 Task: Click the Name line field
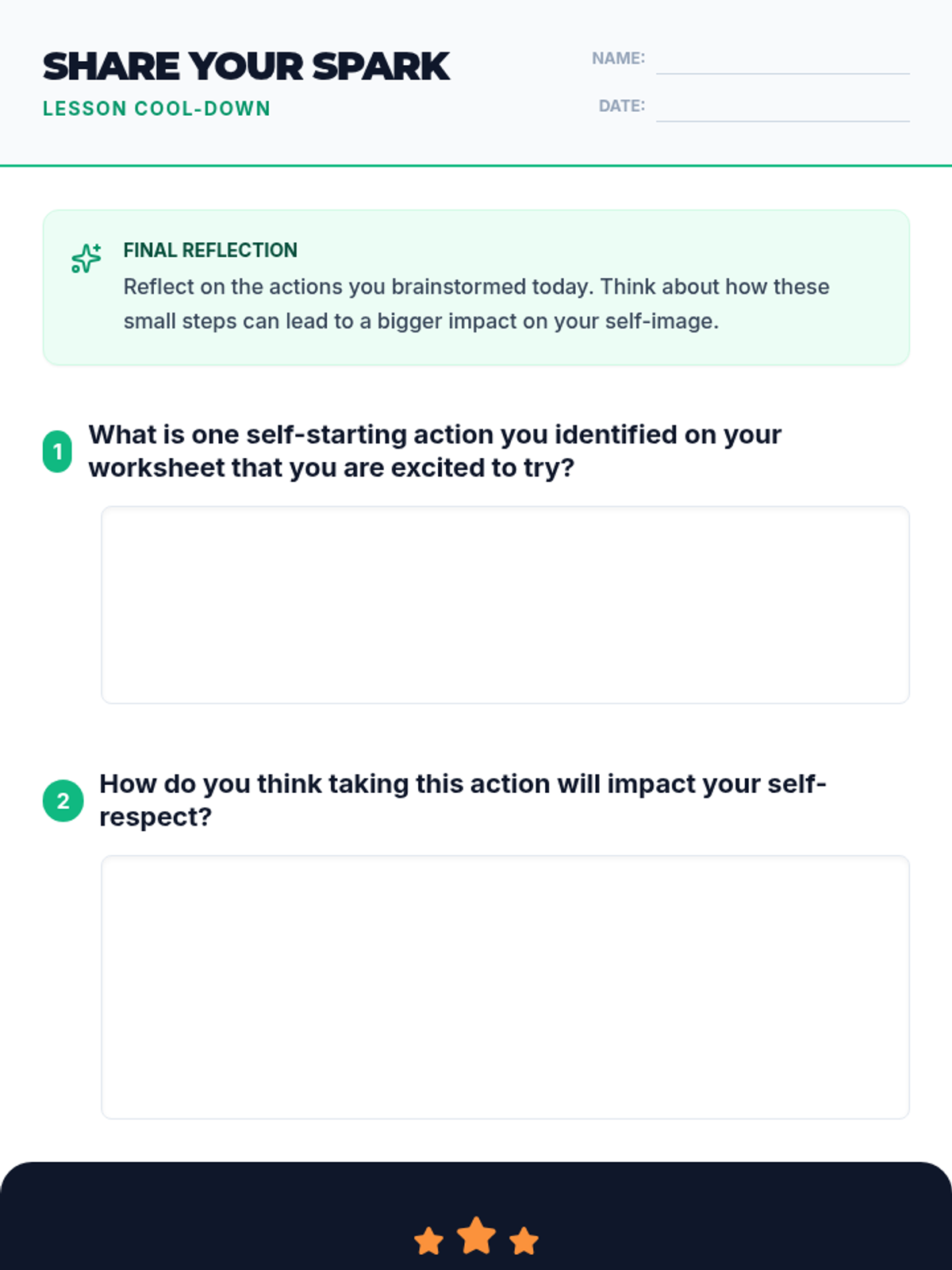[x=783, y=60]
